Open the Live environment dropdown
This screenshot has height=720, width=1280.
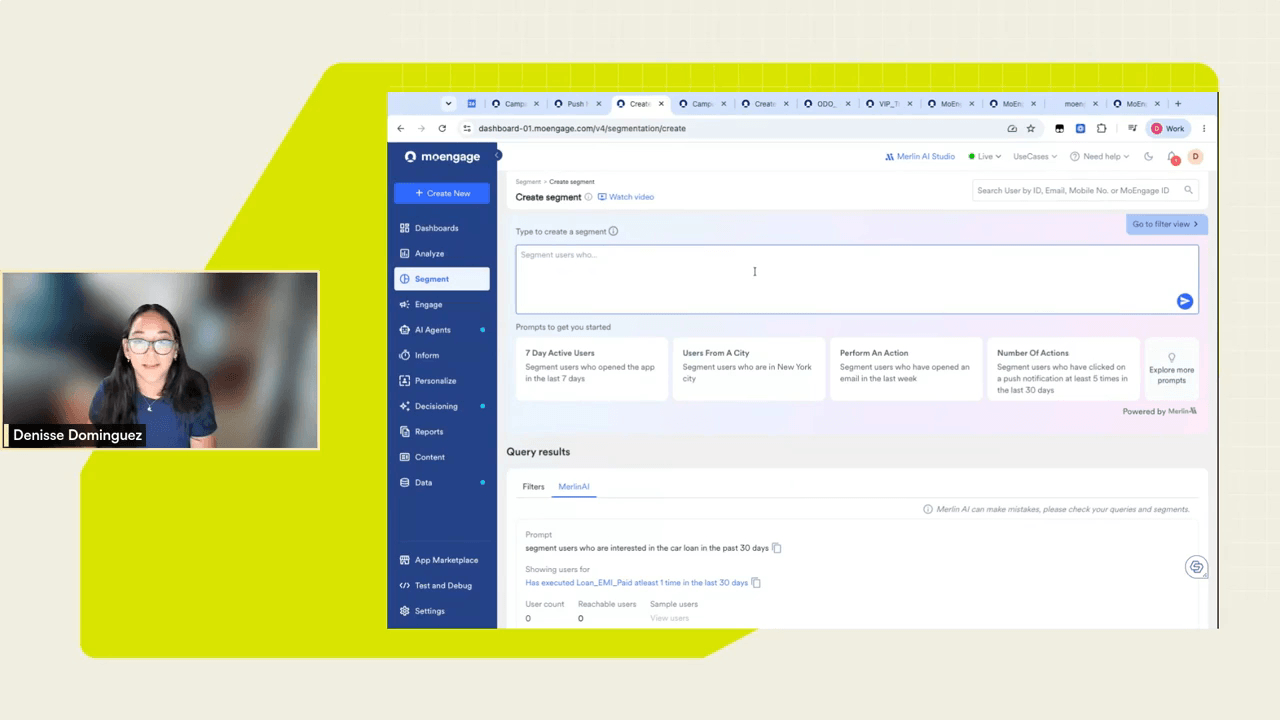tap(985, 157)
